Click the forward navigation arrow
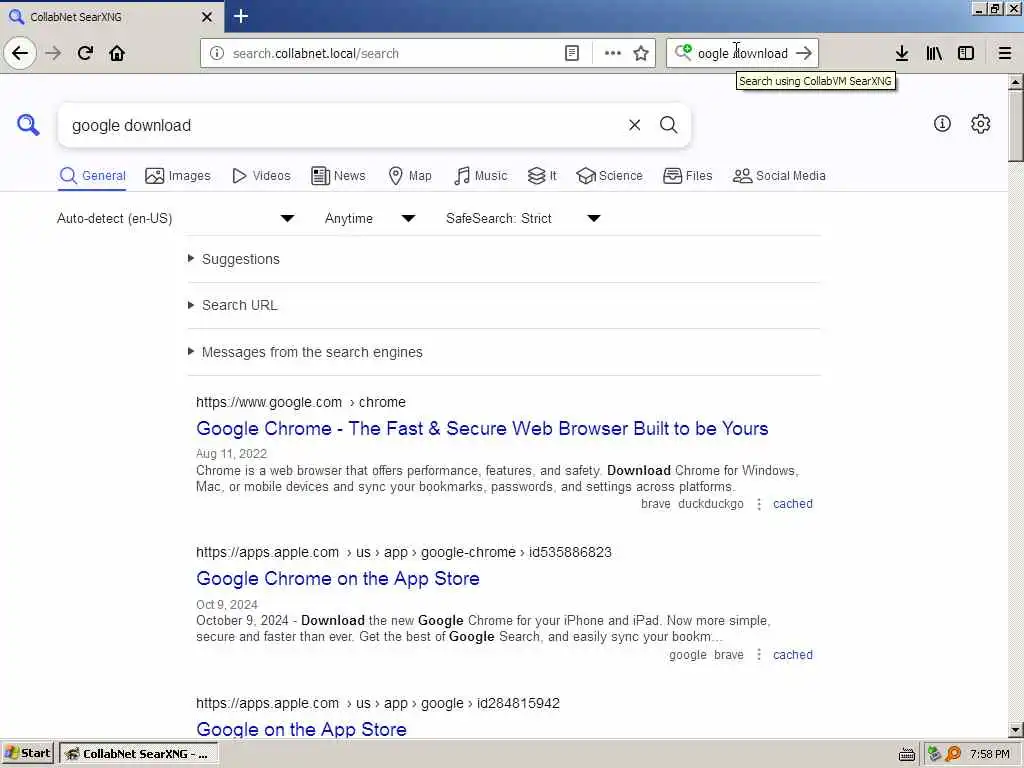This screenshot has height=768, width=1024. 54,53
